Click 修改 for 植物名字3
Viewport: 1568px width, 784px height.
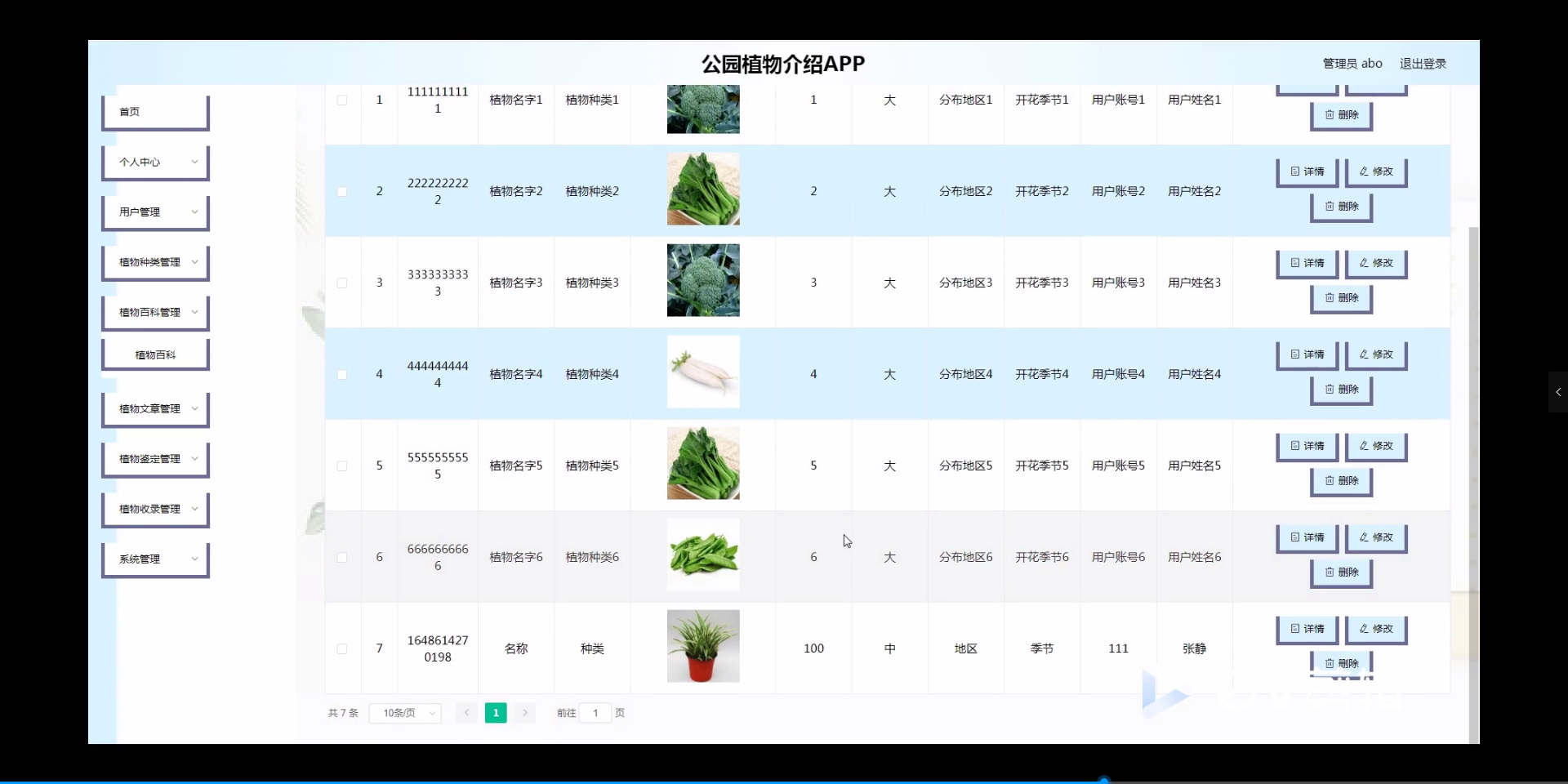pos(1376,263)
